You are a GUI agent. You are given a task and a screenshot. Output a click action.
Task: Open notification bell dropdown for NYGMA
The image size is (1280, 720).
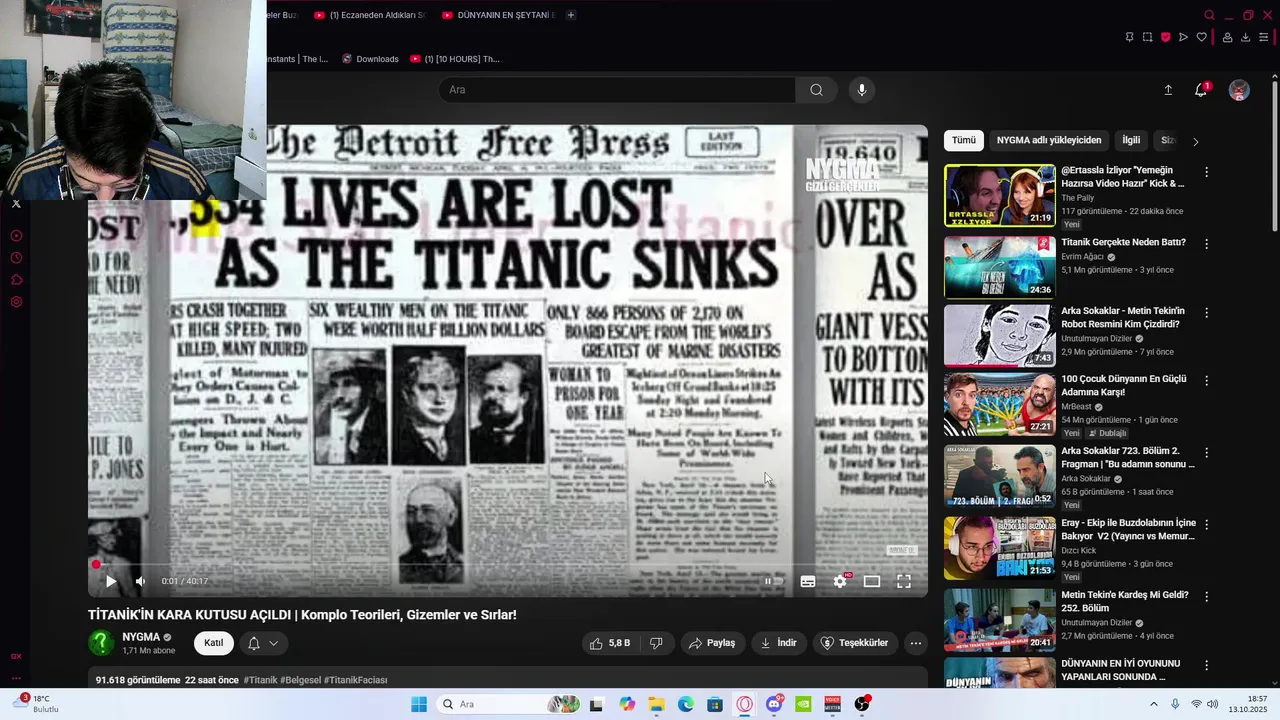[263, 643]
